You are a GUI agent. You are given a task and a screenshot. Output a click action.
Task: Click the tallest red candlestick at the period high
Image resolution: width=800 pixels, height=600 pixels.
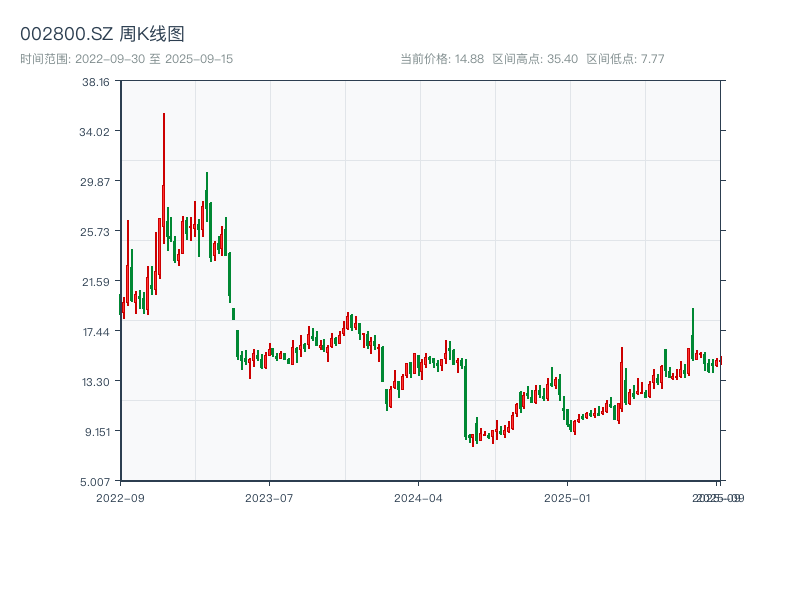[164, 179]
